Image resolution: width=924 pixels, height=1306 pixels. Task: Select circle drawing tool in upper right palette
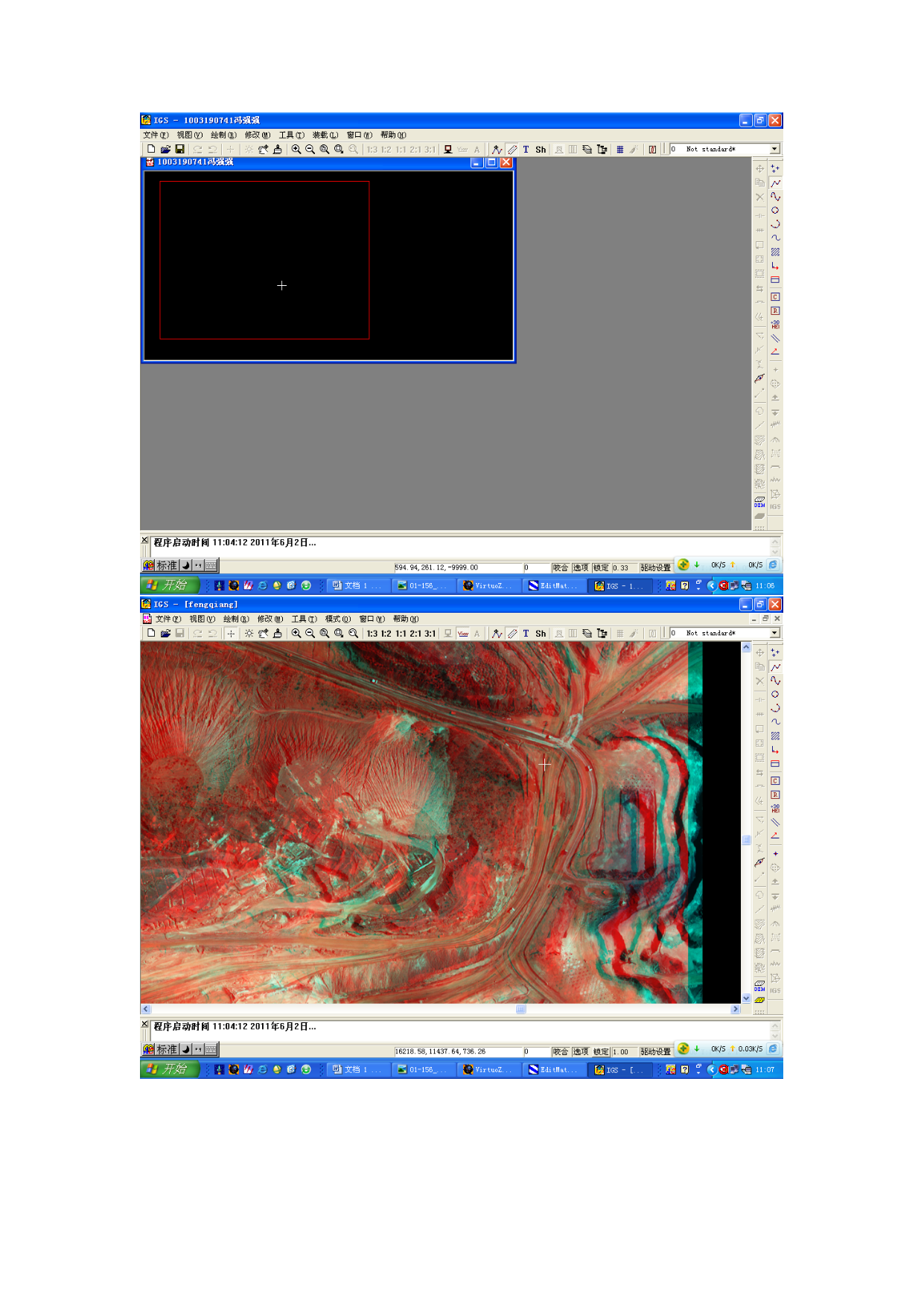click(775, 211)
